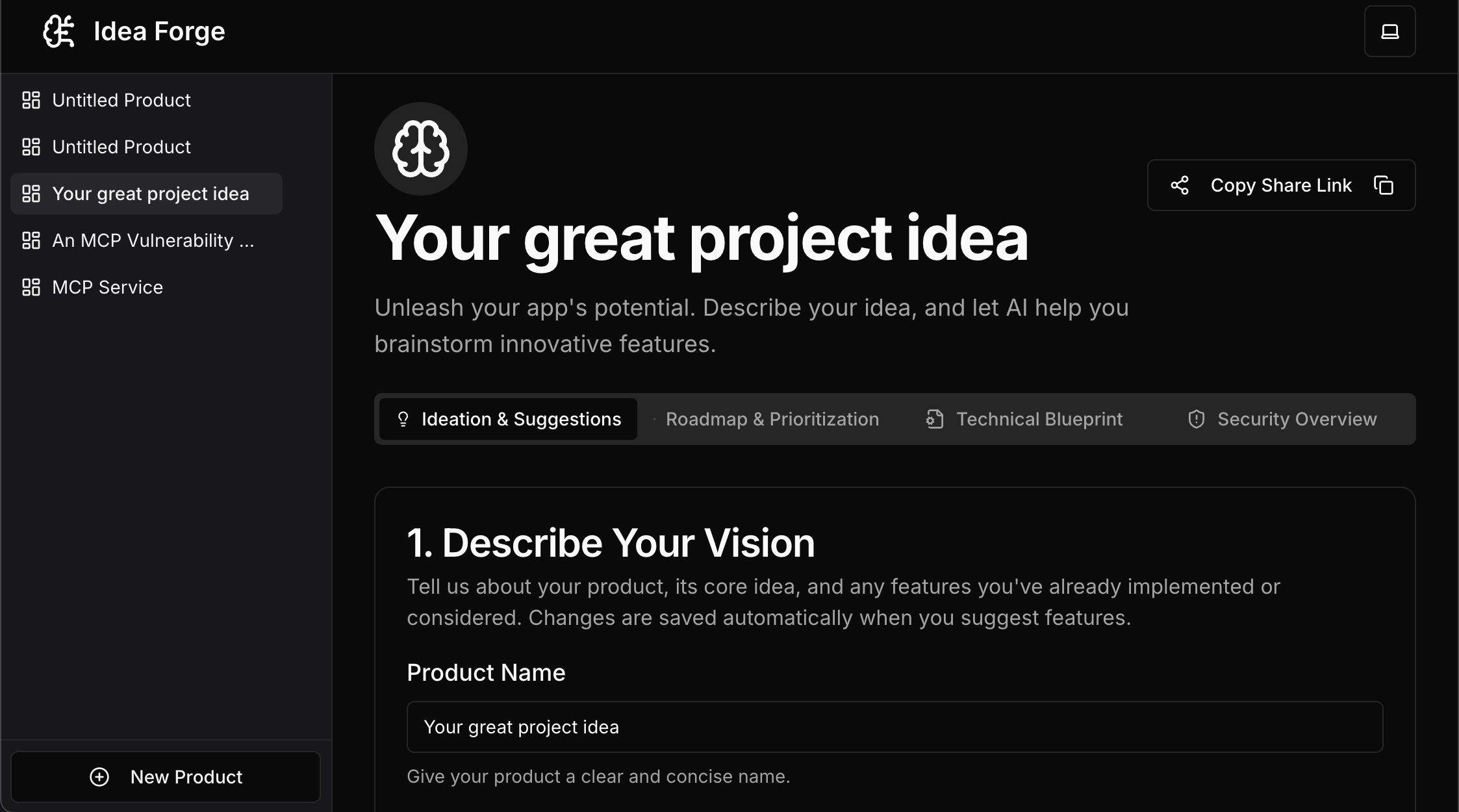Click the plus icon on New Product button
The image size is (1459, 812).
[x=99, y=777]
